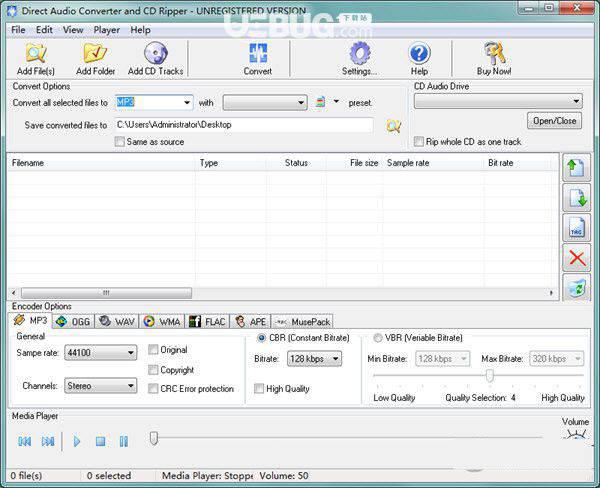Open the Player menu

(x=106, y=30)
